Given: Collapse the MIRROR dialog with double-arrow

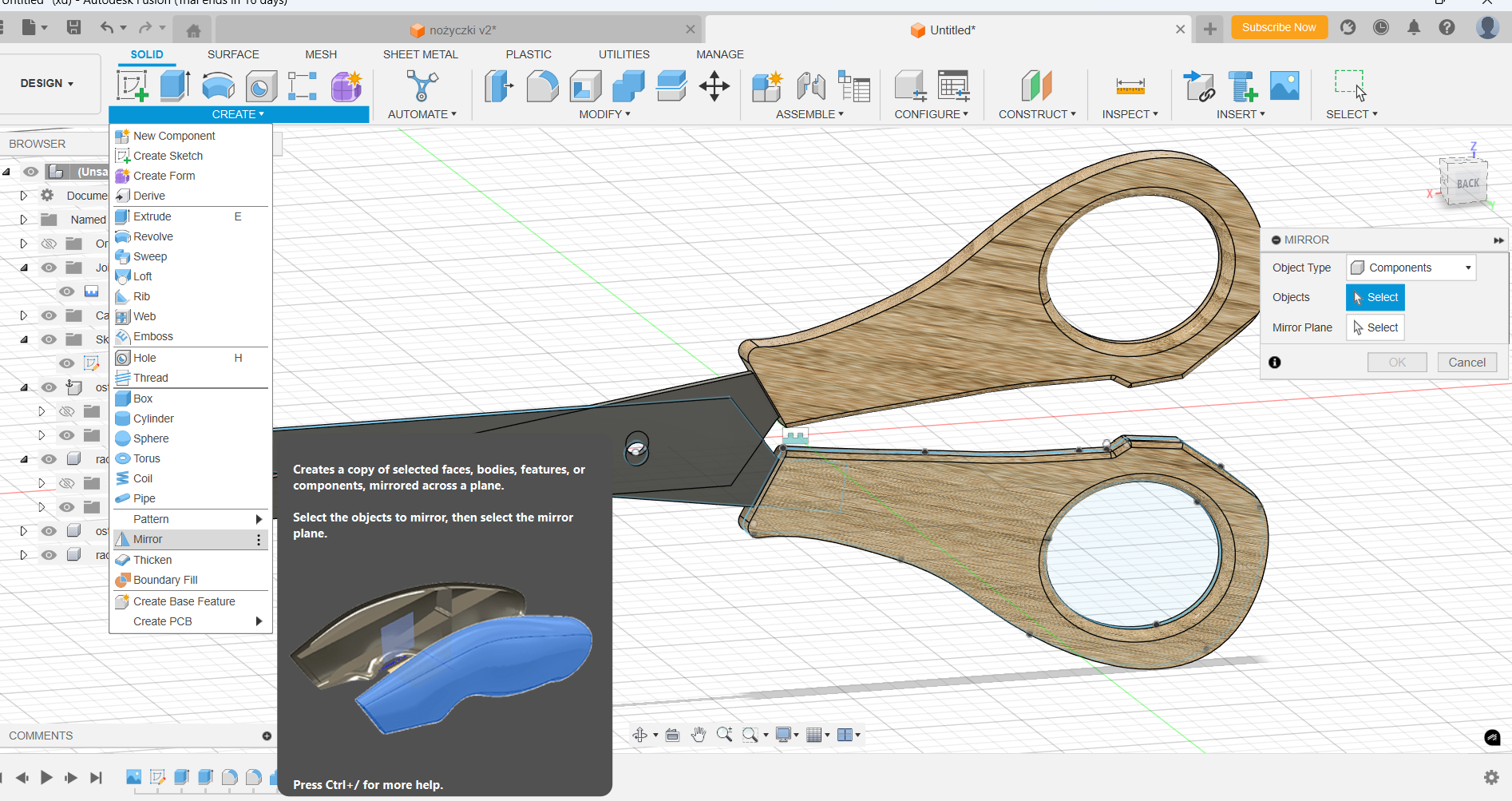Looking at the screenshot, I should point(1498,240).
